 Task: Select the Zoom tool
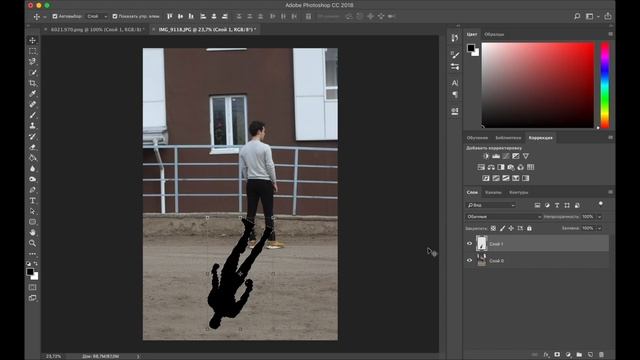tap(32, 243)
